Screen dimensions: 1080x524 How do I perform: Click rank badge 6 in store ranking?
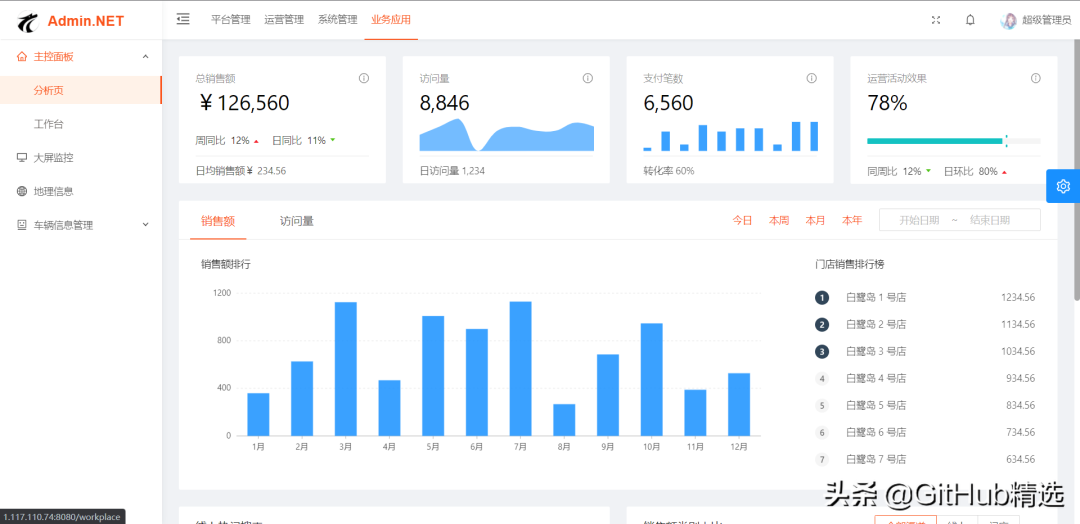coord(821,432)
